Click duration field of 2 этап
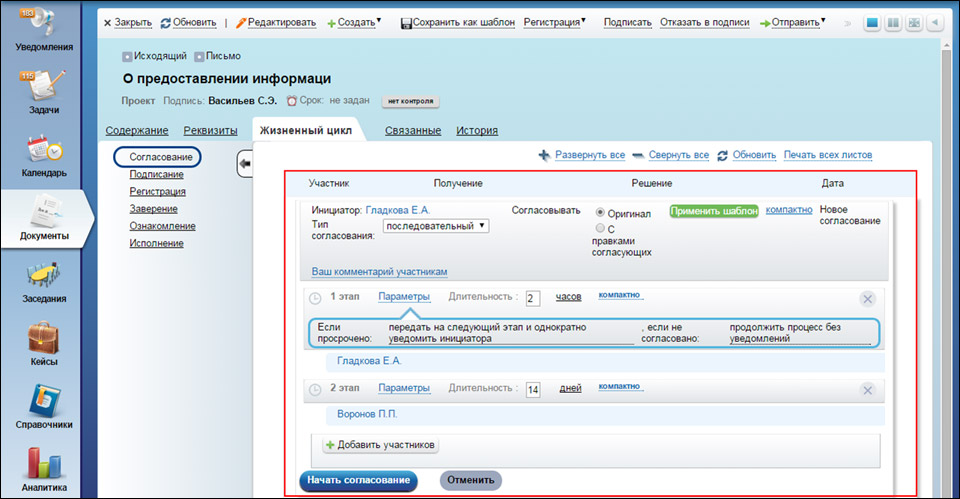This screenshot has width=960, height=499. coord(533,389)
